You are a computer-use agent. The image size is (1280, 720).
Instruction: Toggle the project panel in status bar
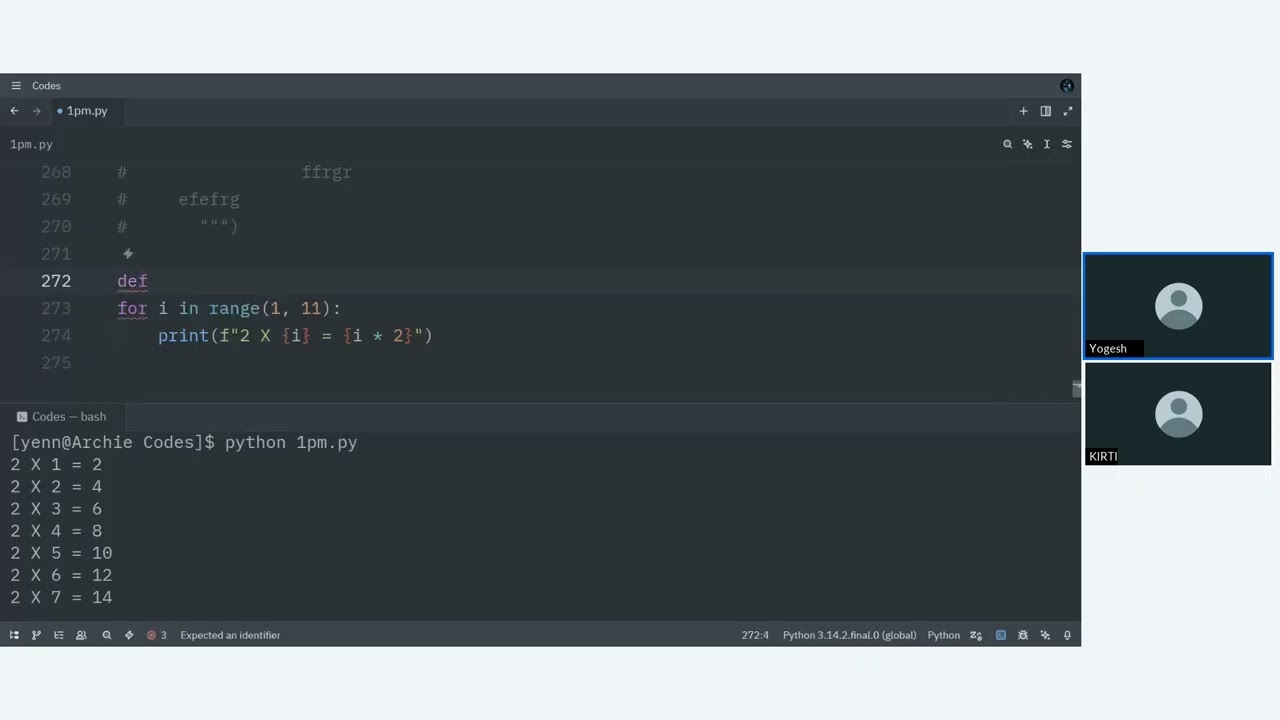(x=14, y=635)
